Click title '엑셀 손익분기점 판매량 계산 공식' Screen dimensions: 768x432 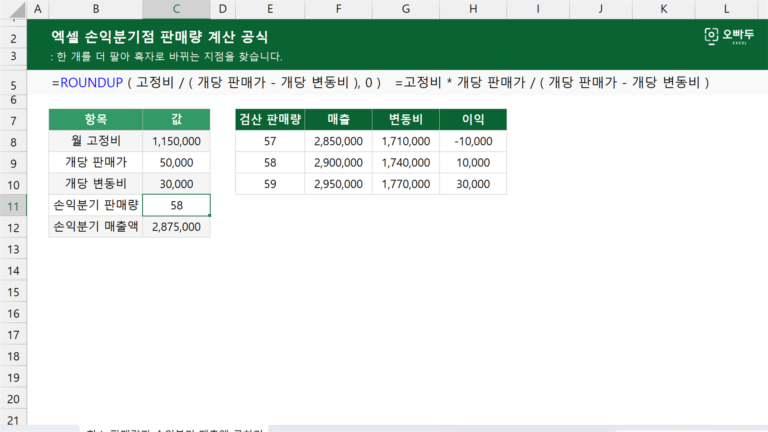point(160,37)
